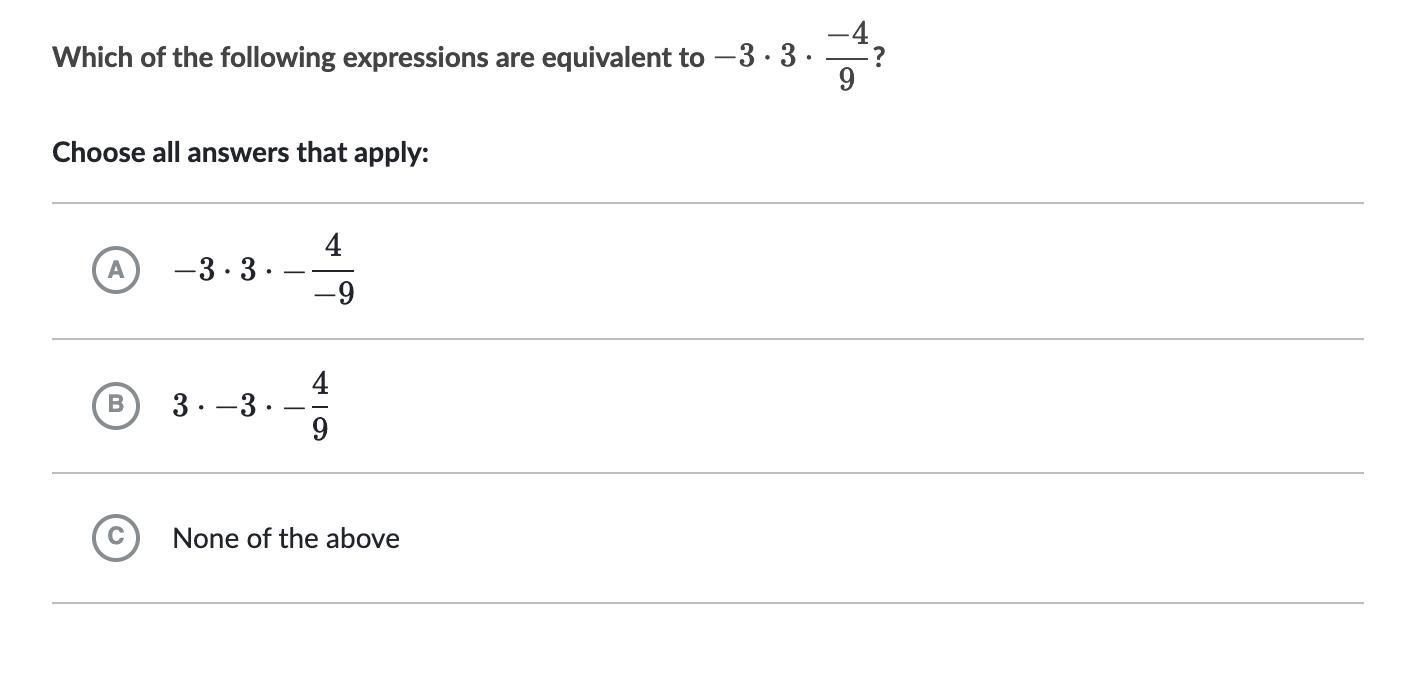The image size is (1412, 678).
Task: Click the −9 denominator in option A
Action: pyautogui.click(x=333, y=293)
